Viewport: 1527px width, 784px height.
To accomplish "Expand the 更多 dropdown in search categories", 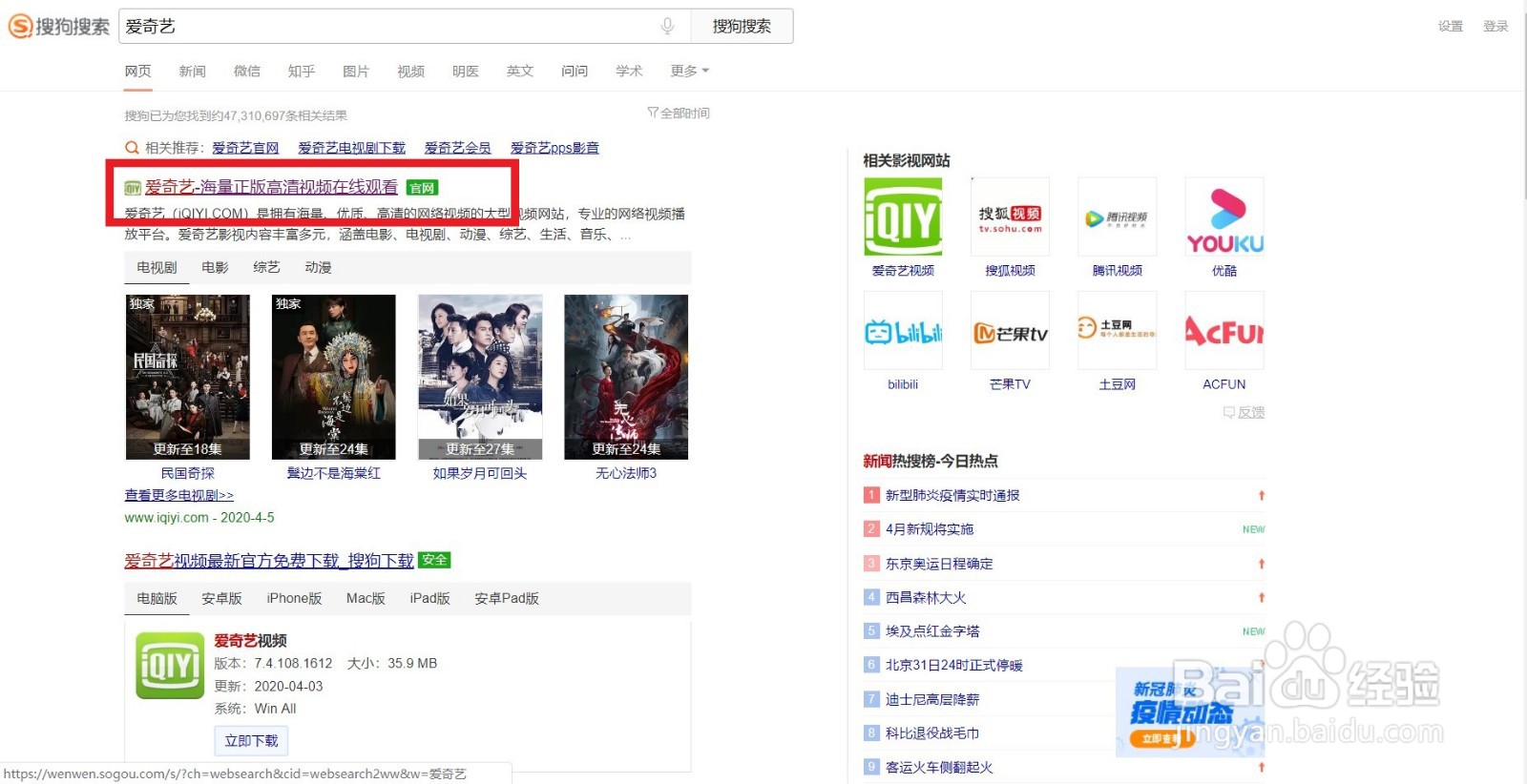I will [x=690, y=71].
